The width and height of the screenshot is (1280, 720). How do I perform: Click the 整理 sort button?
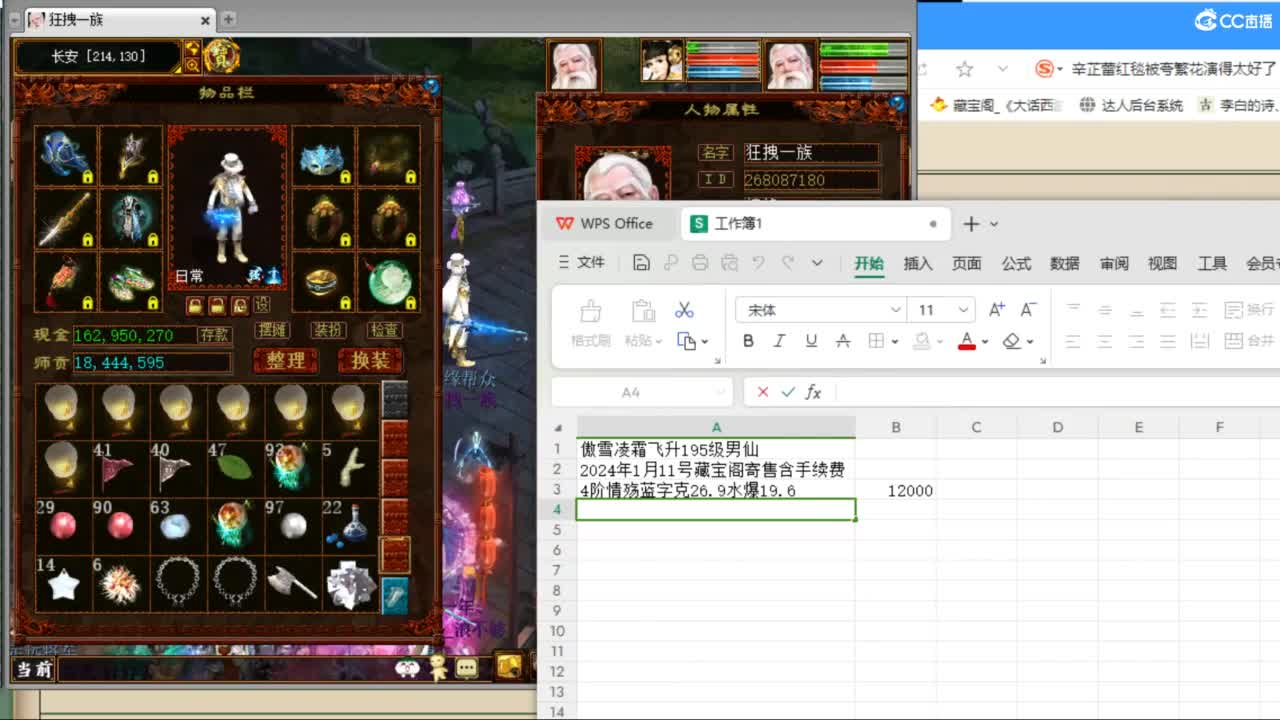point(285,360)
